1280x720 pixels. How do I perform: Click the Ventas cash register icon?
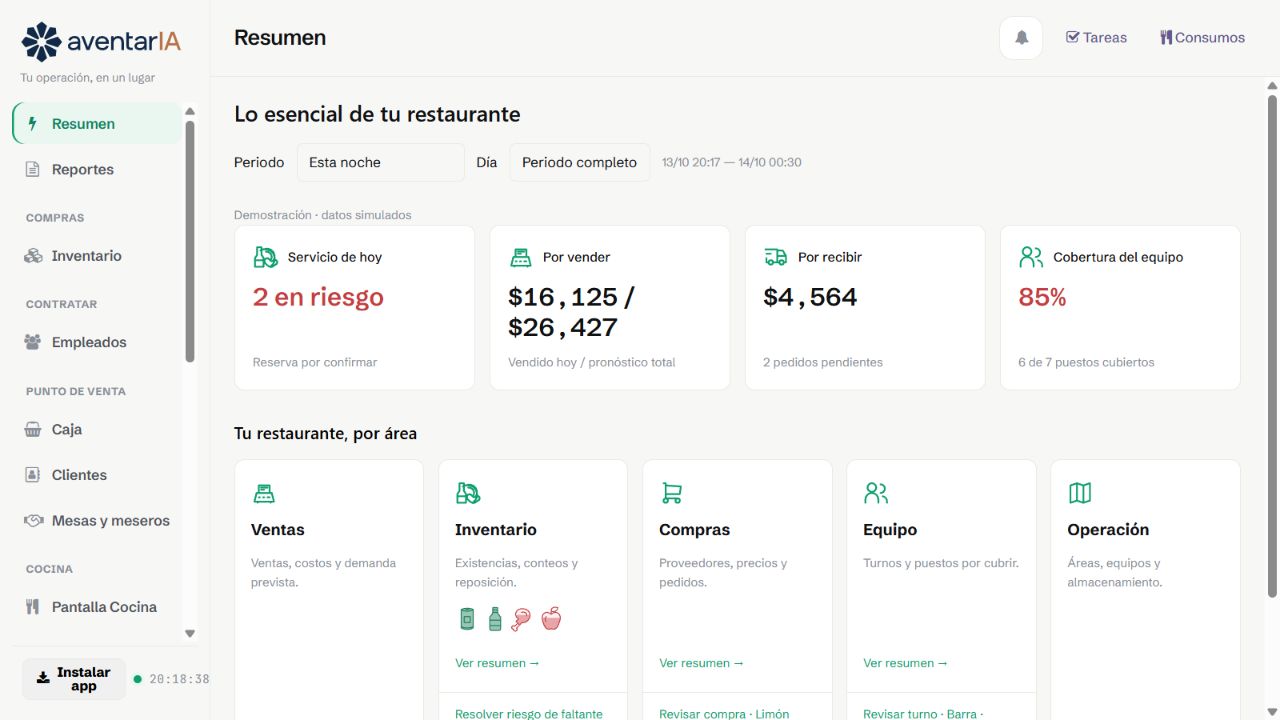(264, 493)
